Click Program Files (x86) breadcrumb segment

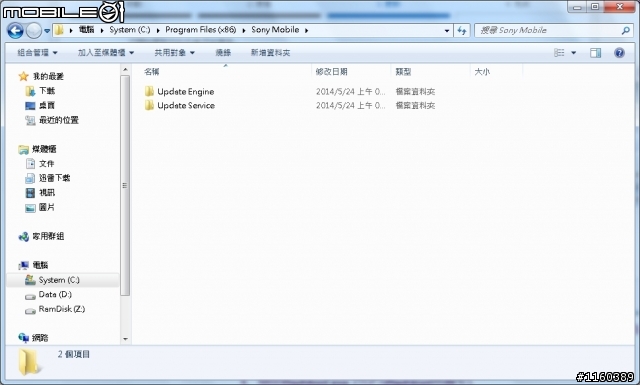tap(200, 30)
